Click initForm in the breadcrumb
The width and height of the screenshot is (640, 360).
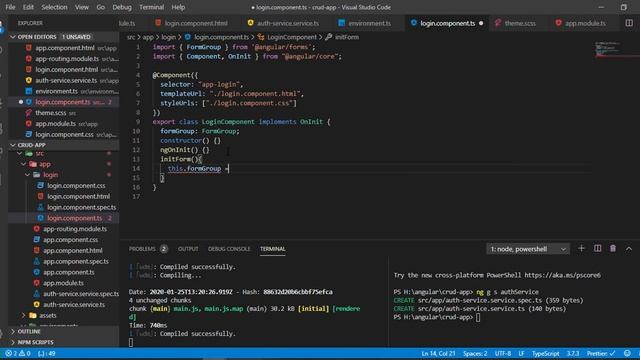coord(347,37)
